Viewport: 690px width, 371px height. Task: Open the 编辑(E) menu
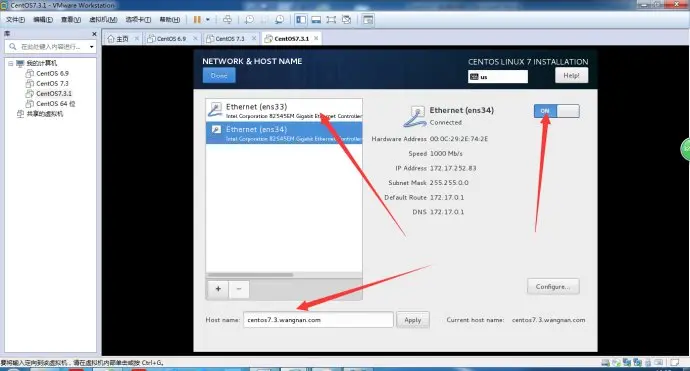[x=43, y=19]
